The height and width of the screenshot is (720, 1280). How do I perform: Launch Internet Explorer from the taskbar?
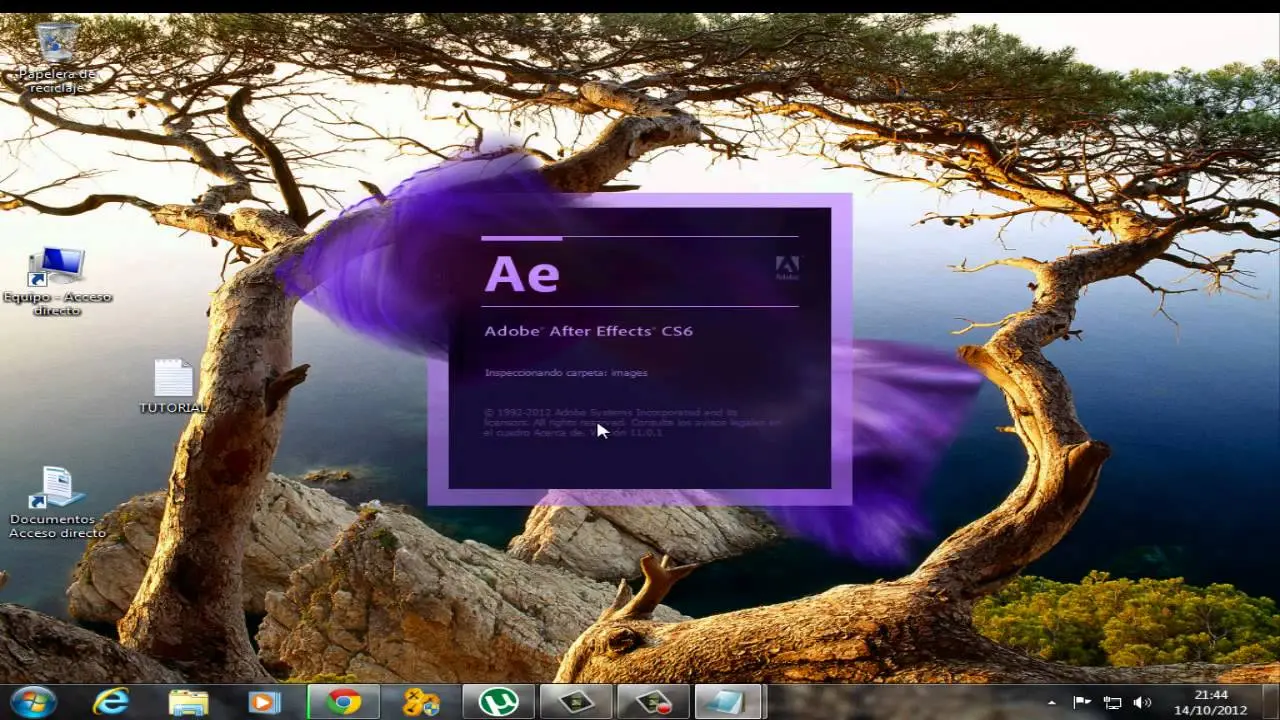click(x=110, y=703)
